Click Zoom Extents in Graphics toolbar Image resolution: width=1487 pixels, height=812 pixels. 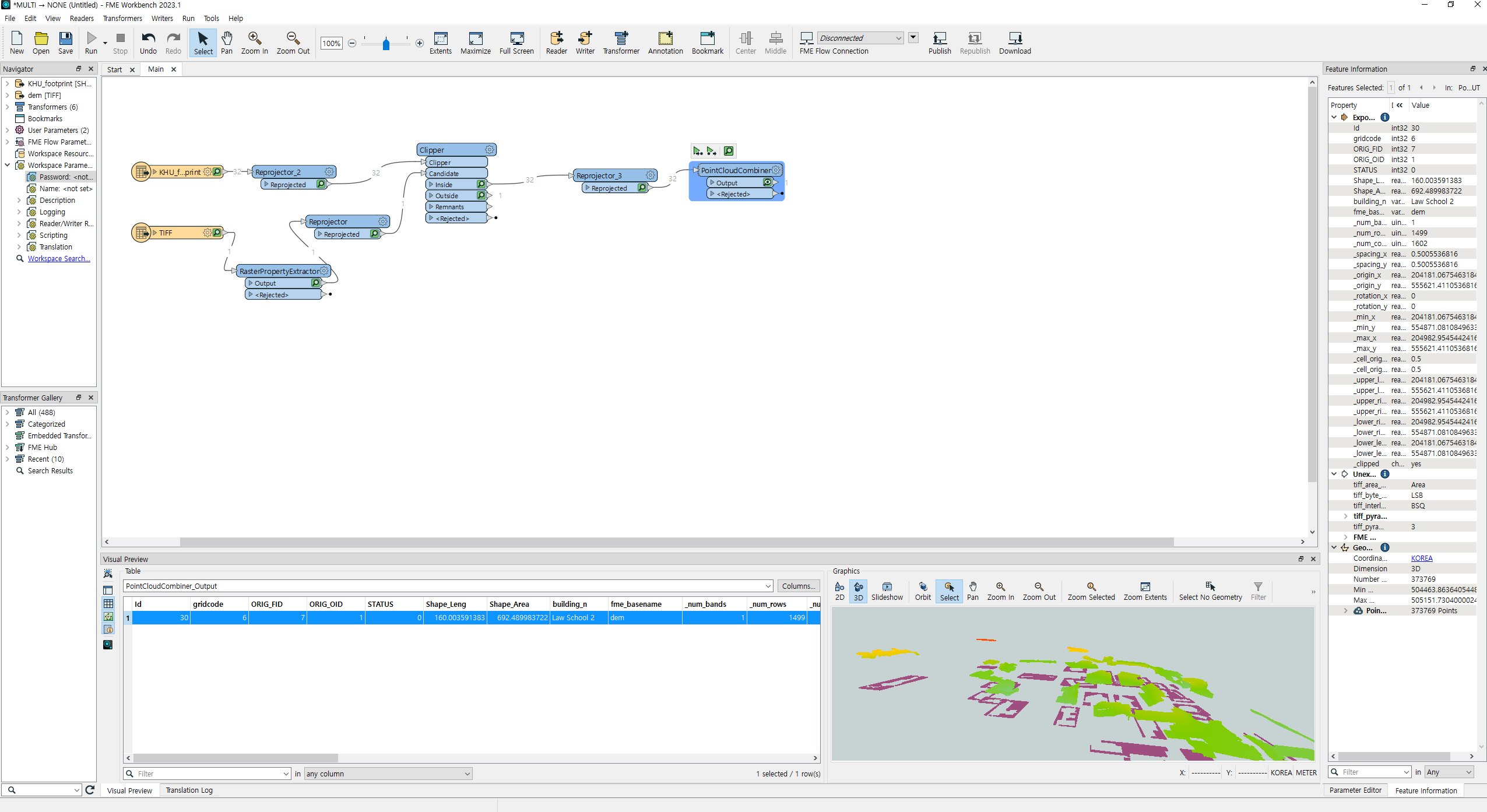pos(1145,591)
